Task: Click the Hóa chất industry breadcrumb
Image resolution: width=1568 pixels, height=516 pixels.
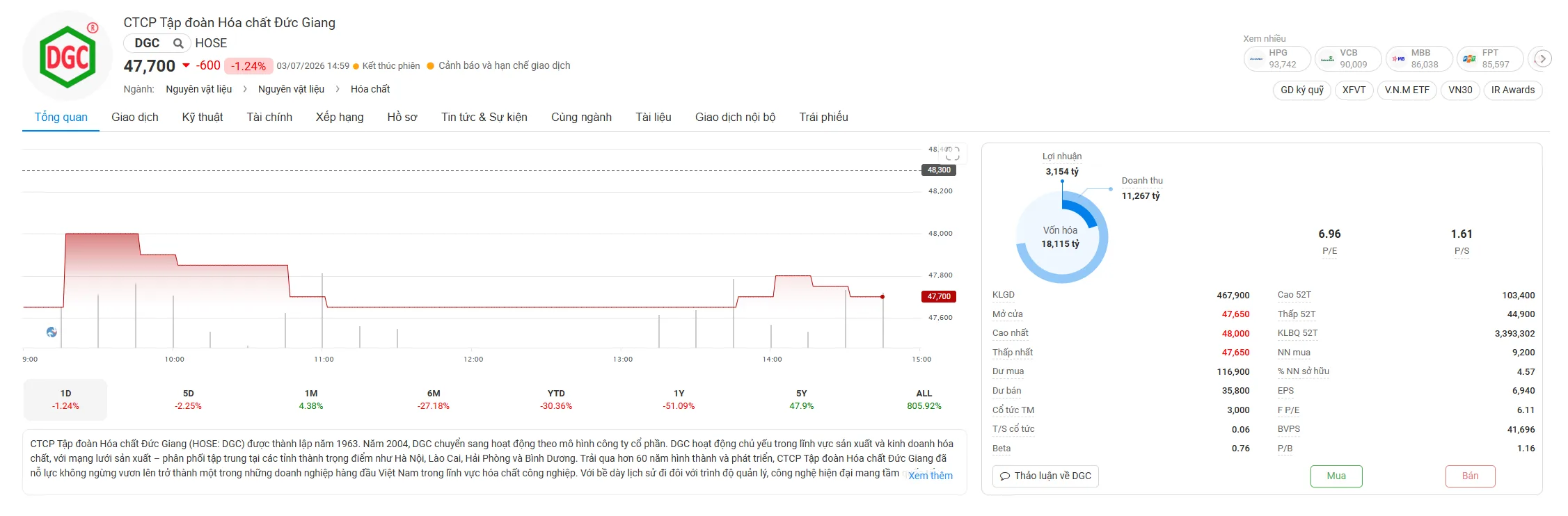Action: tap(370, 89)
